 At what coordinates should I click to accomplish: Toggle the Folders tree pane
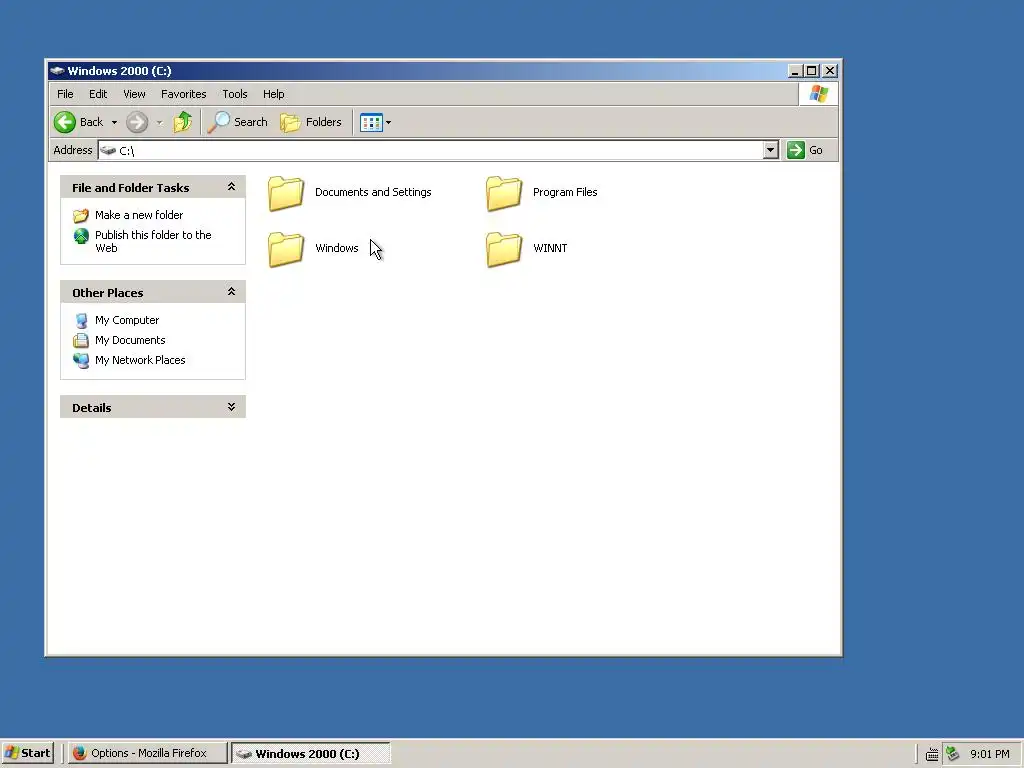click(x=311, y=122)
